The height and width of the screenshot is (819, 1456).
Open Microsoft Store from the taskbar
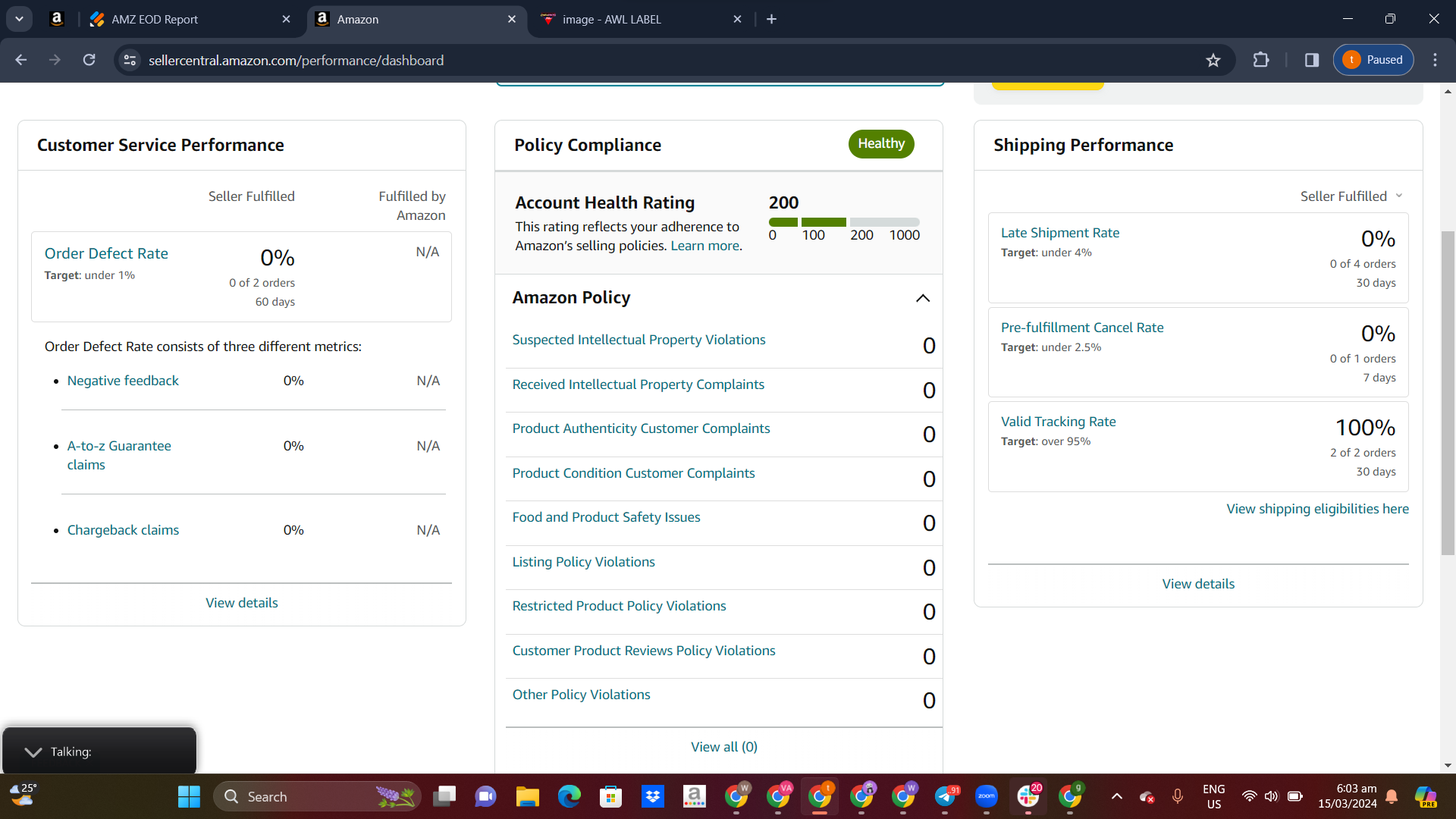pyautogui.click(x=610, y=797)
